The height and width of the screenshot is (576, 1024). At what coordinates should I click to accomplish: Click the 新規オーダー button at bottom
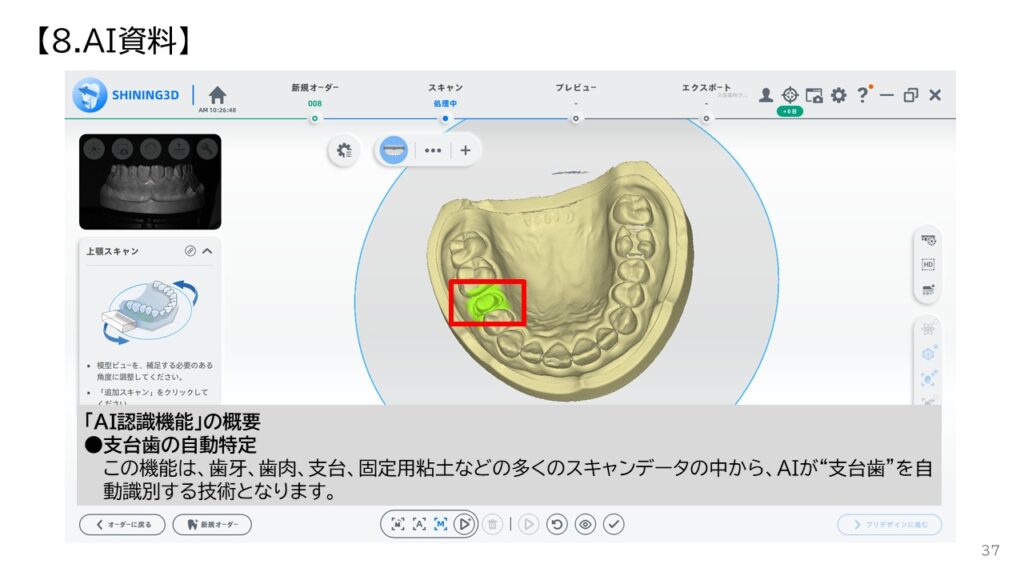tap(212, 524)
